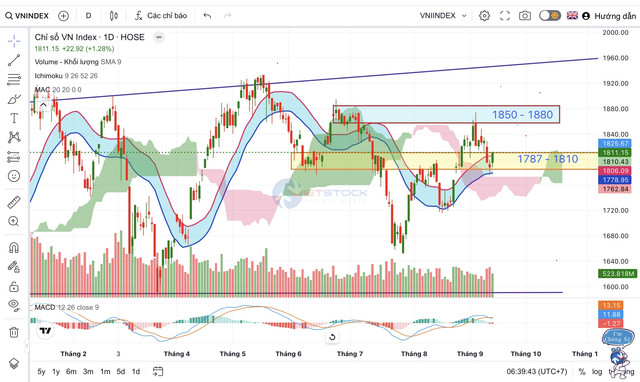Collapse the chart legend indicator list

[159, 37]
